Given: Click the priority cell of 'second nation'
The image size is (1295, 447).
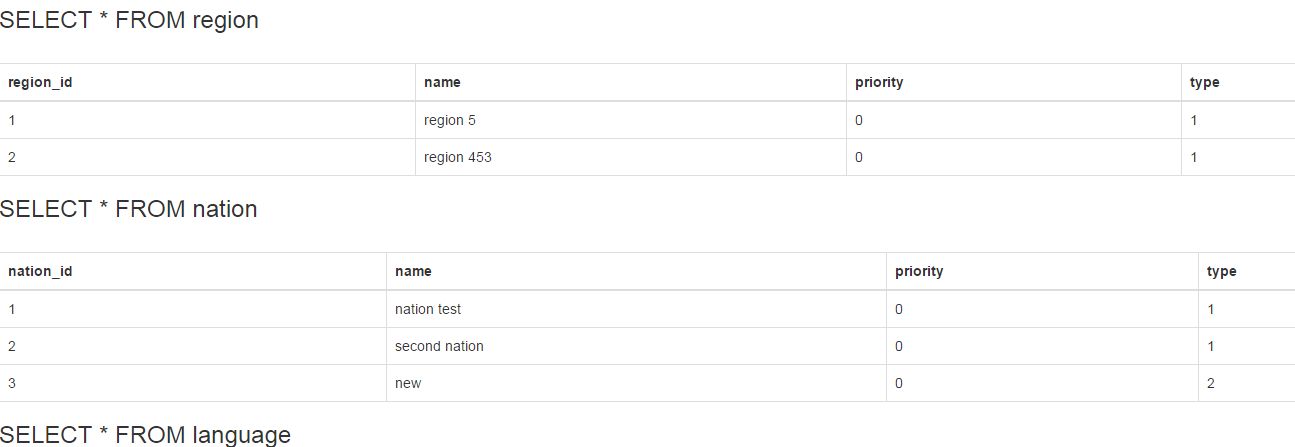Looking at the screenshot, I should 899,346.
